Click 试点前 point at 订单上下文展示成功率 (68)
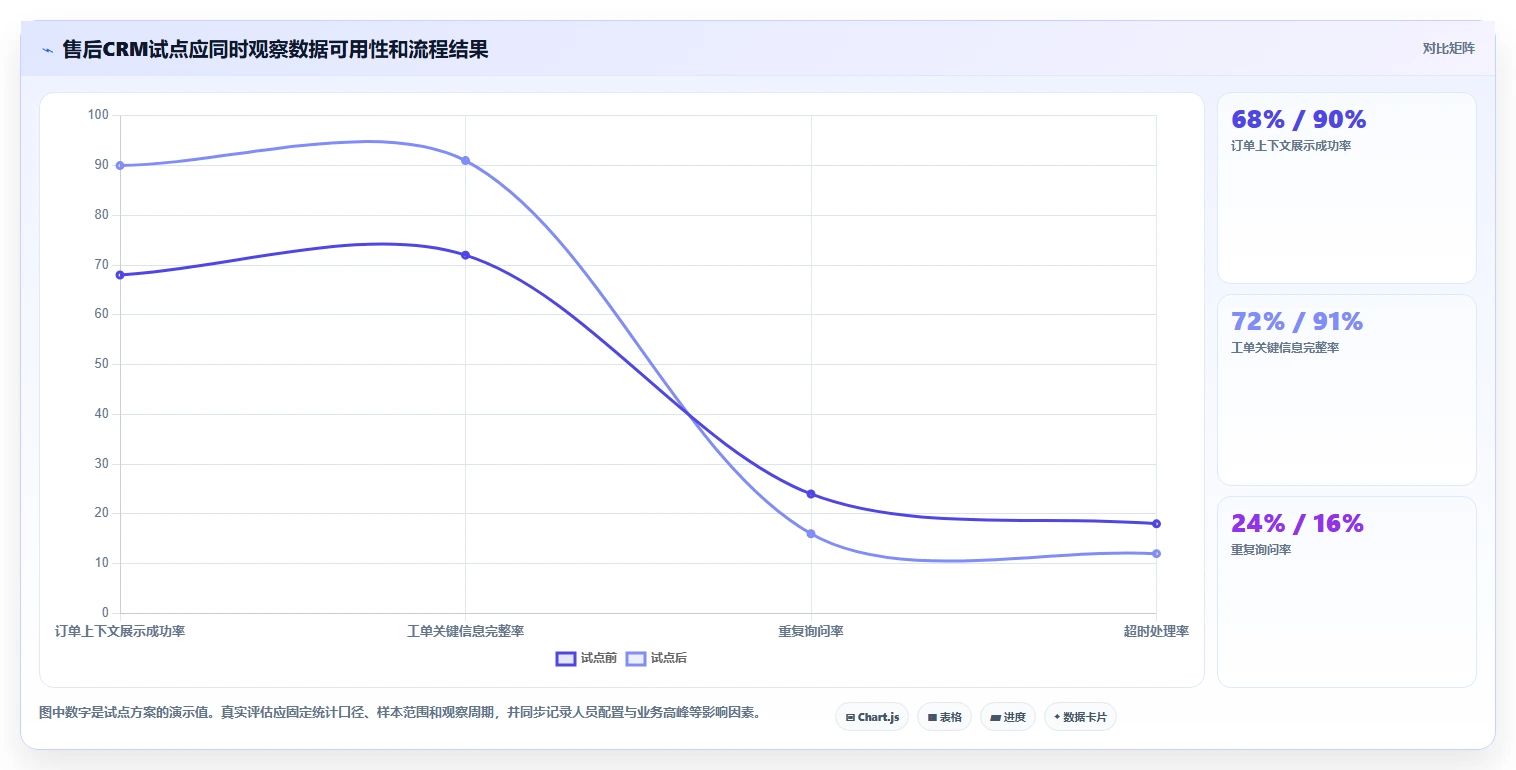Viewport: 1516px width, 770px height. coord(120,275)
